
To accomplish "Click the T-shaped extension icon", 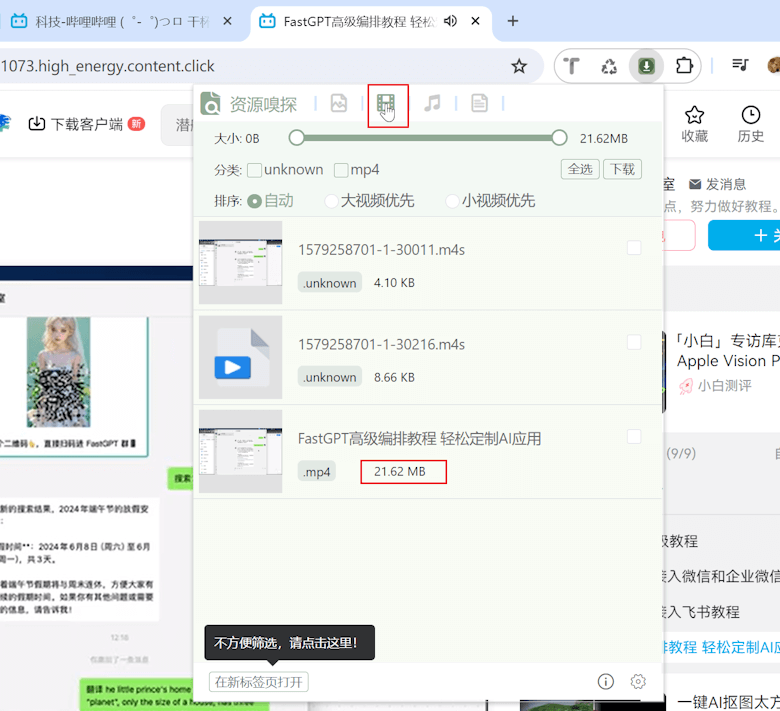I will click(572, 66).
